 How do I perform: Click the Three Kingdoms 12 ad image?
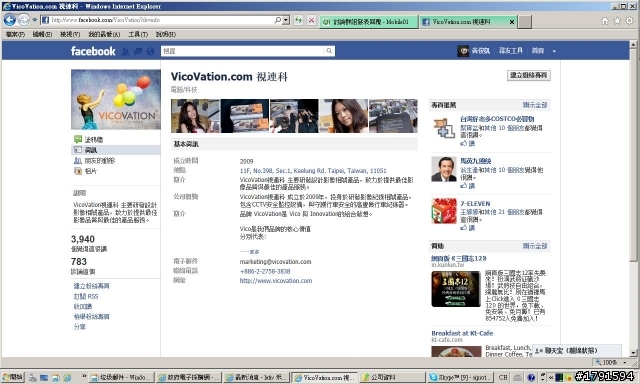pyautogui.click(x=456, y=289)
